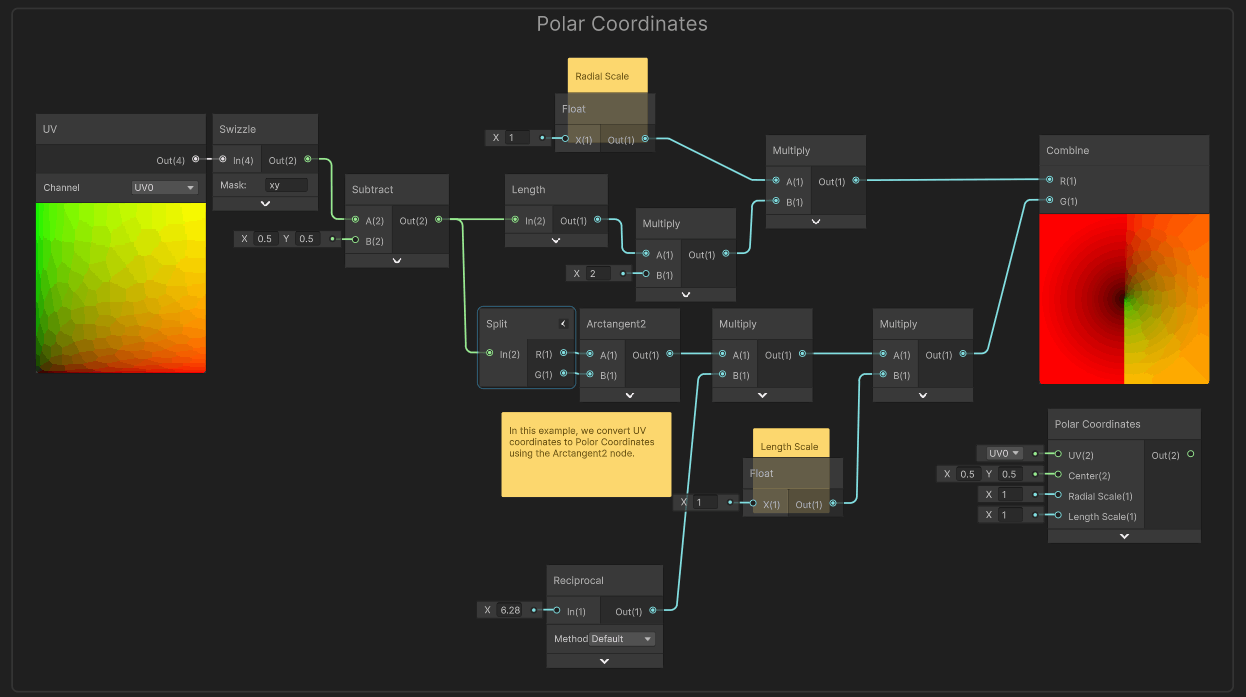Viewport: 1246px width, 697px height.
Task: Click Polar Coordinates Length Scale X 1 field
Action: tap(1010, 515)
